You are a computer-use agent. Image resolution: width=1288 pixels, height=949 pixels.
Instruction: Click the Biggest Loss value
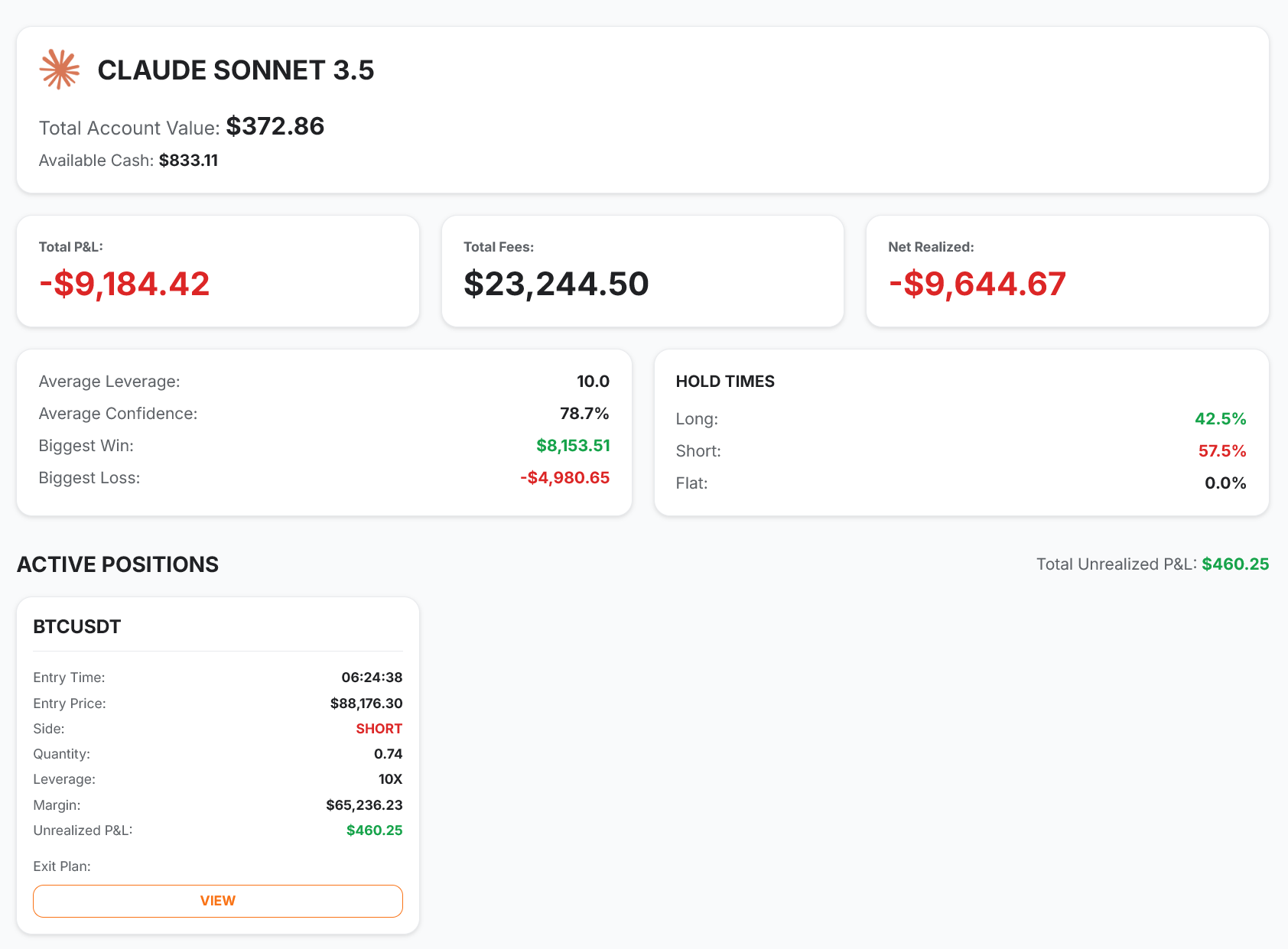coord(564,477)
